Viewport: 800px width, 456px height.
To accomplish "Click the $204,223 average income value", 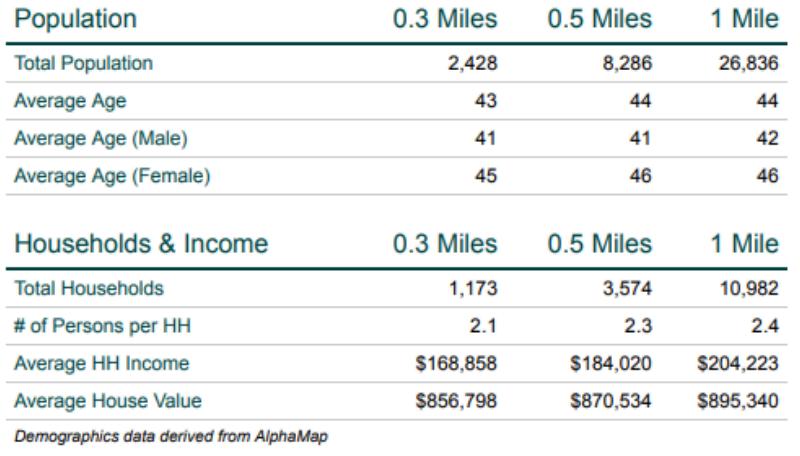I will point(737,363).
